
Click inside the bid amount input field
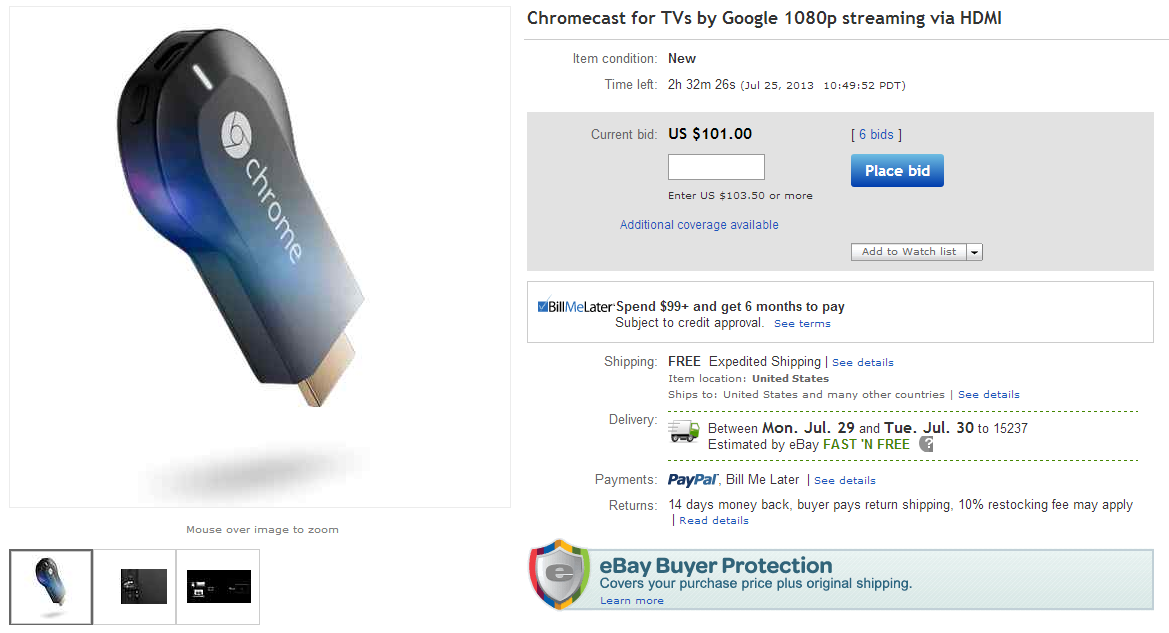[715, 166]
